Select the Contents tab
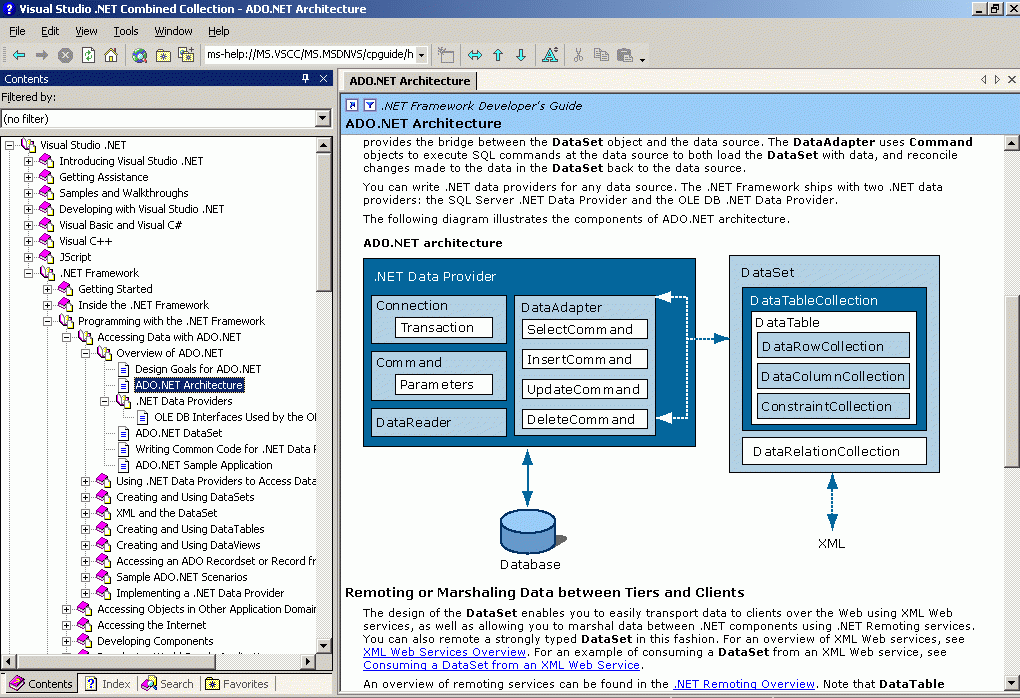 point(40,684)
